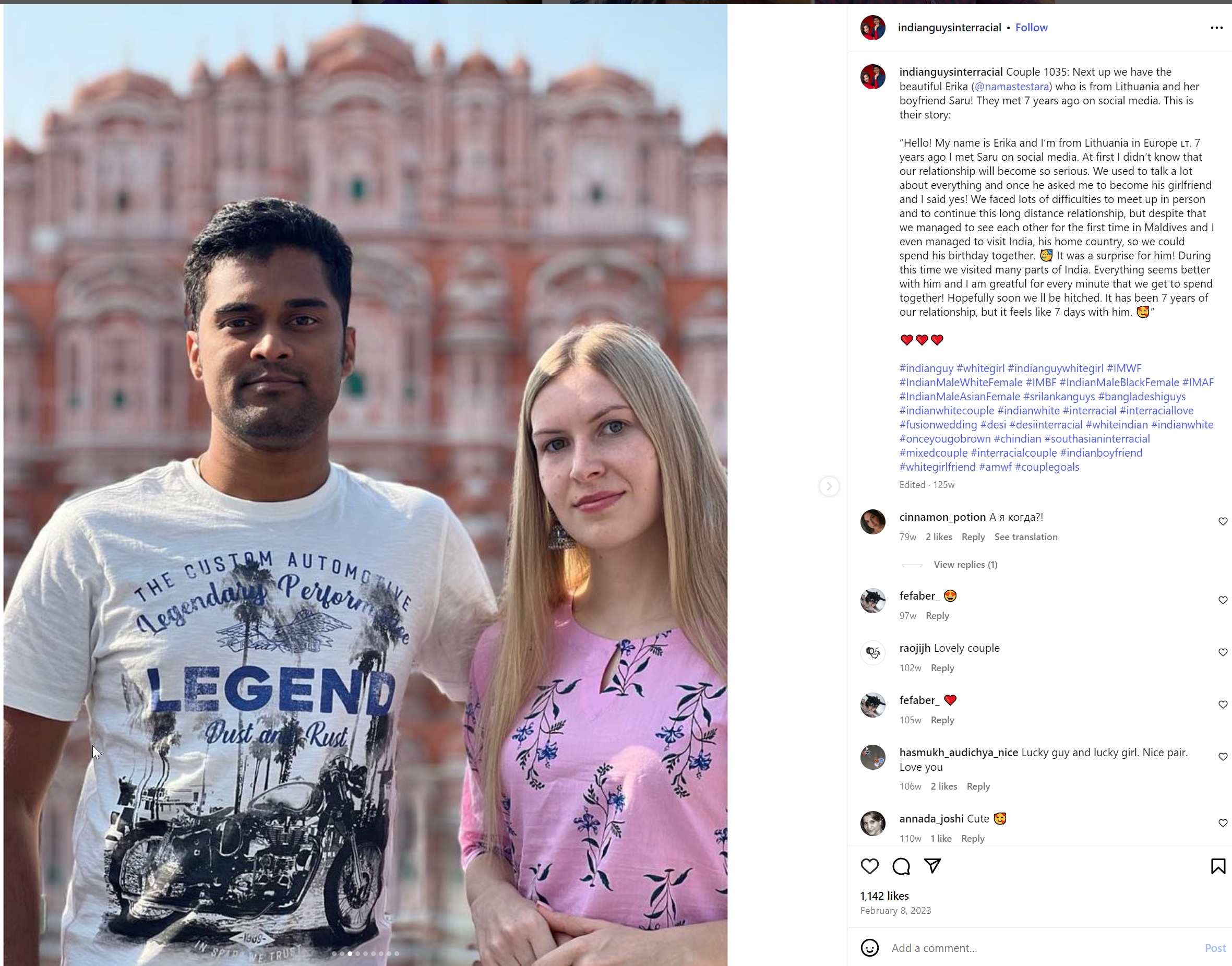Reply to the hasmukh_audichya_nice comment

(978, 786)
